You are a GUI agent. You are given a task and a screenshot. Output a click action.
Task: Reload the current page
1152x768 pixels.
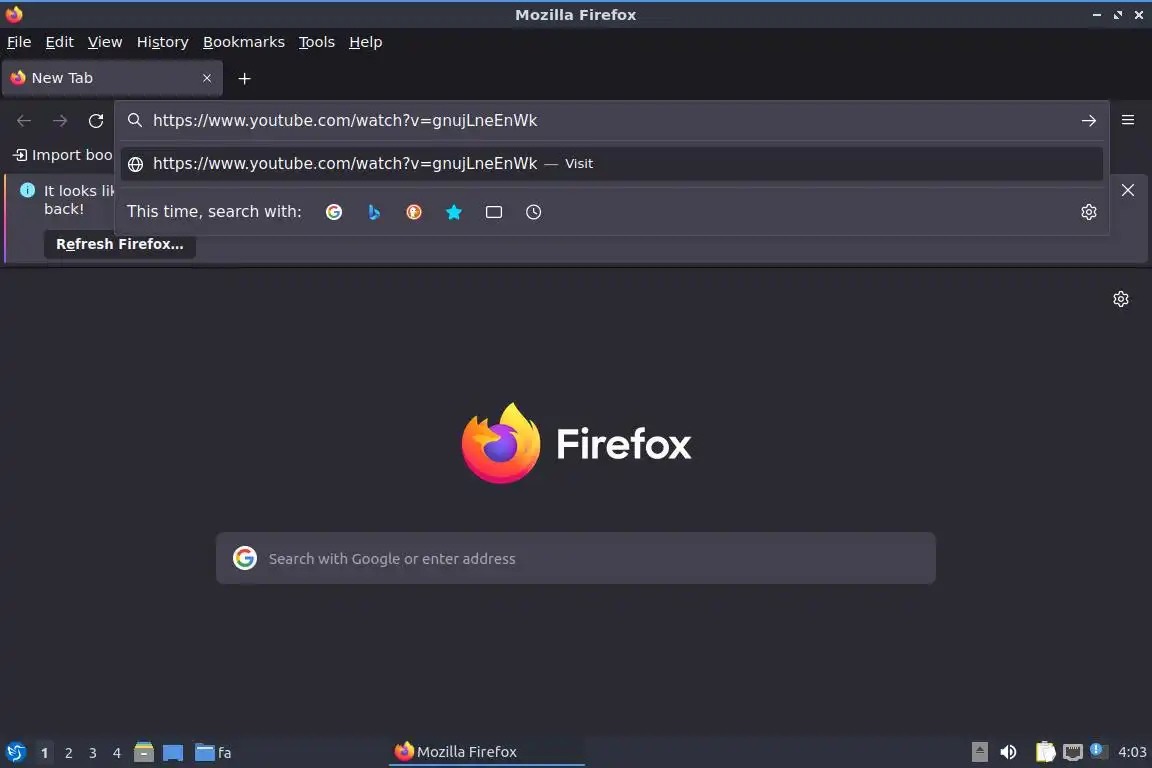(x=96, y=121)
